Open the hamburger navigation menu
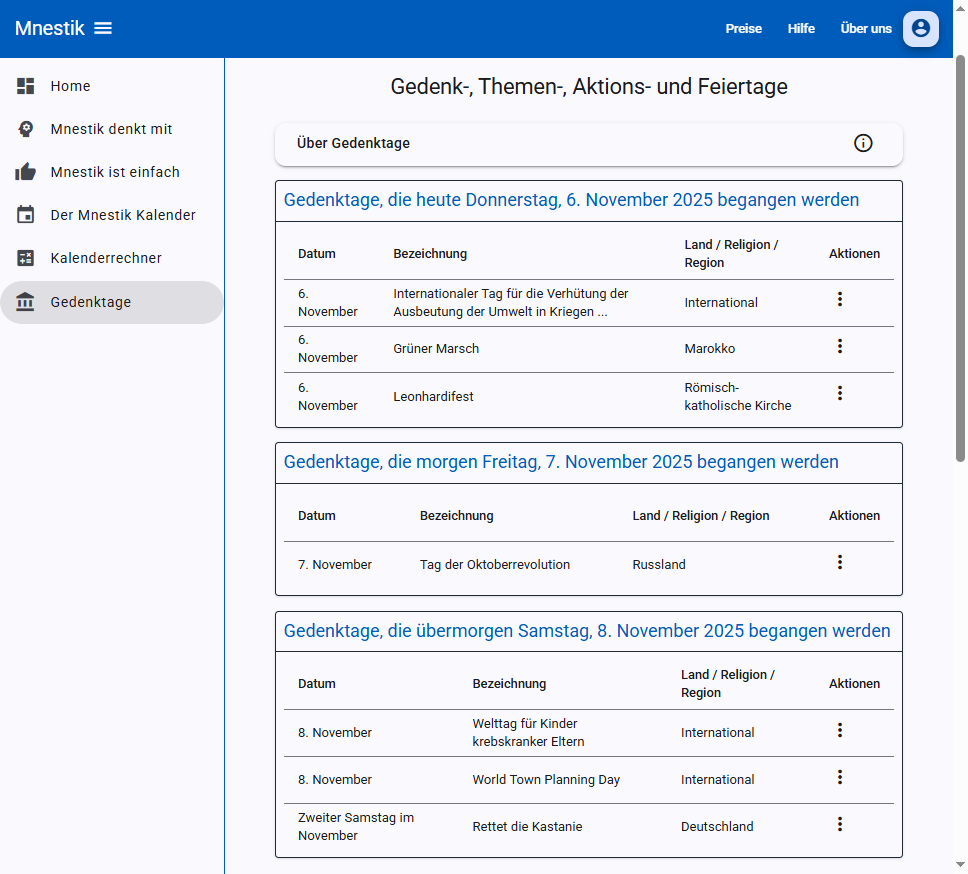 coord(103,28)
